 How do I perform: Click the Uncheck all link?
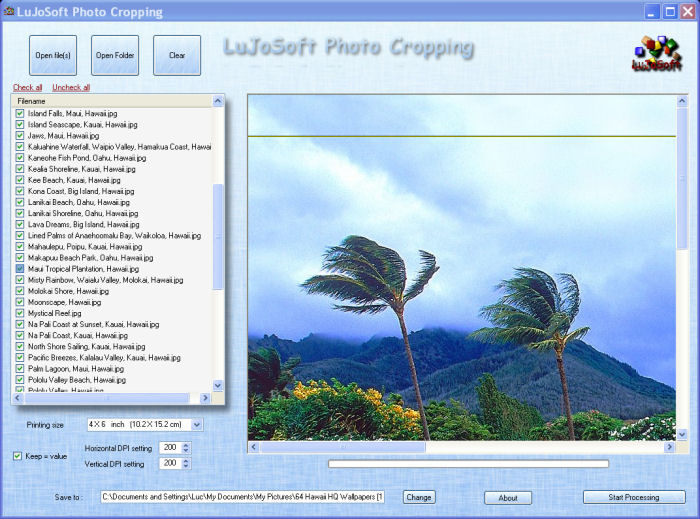pyautogui.click(x=71, y=87)
